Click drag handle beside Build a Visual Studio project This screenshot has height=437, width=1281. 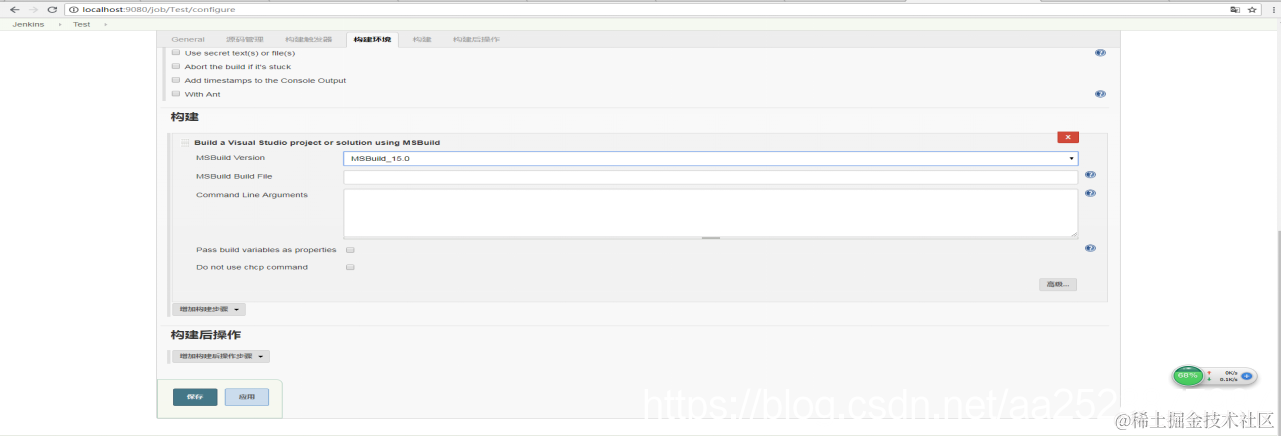(185, 142)
